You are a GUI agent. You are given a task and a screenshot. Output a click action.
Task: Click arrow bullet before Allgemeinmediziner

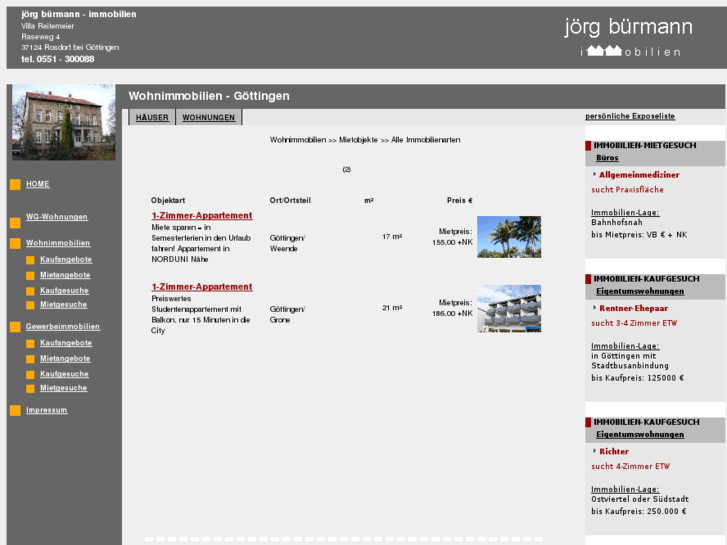[x=594, y=174]
